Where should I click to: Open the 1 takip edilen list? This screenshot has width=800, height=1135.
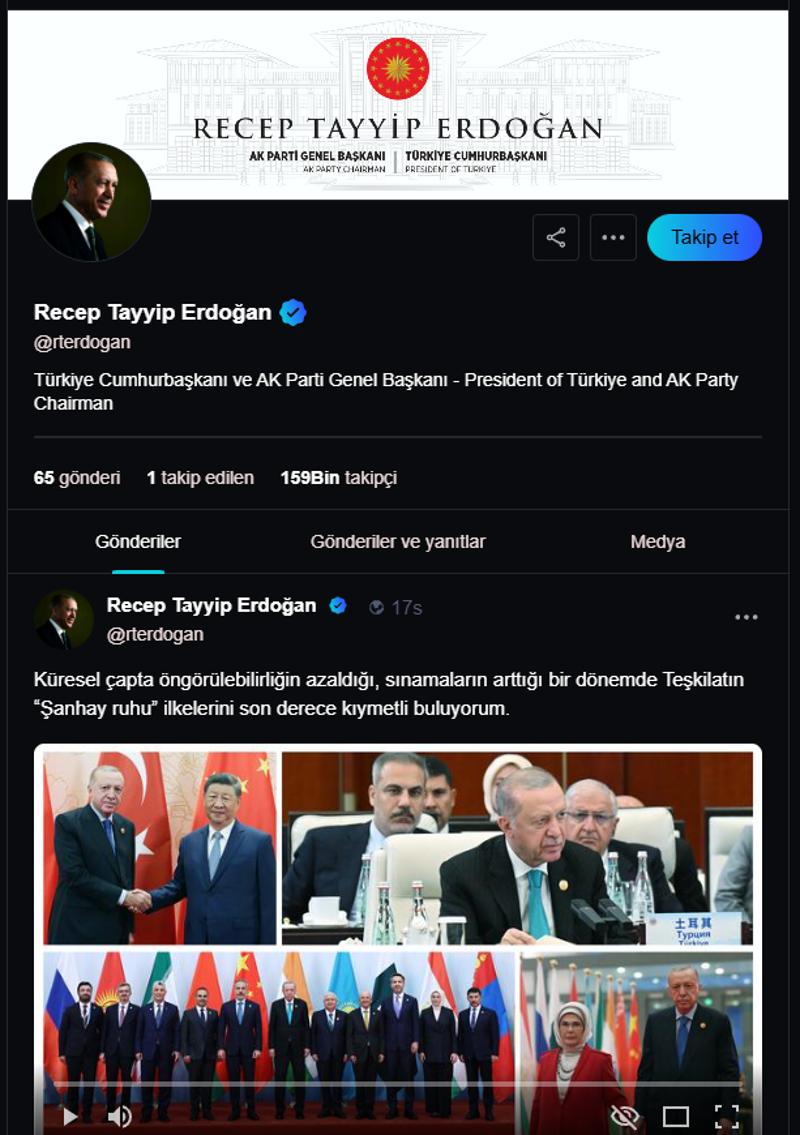(x=200, y=478)
